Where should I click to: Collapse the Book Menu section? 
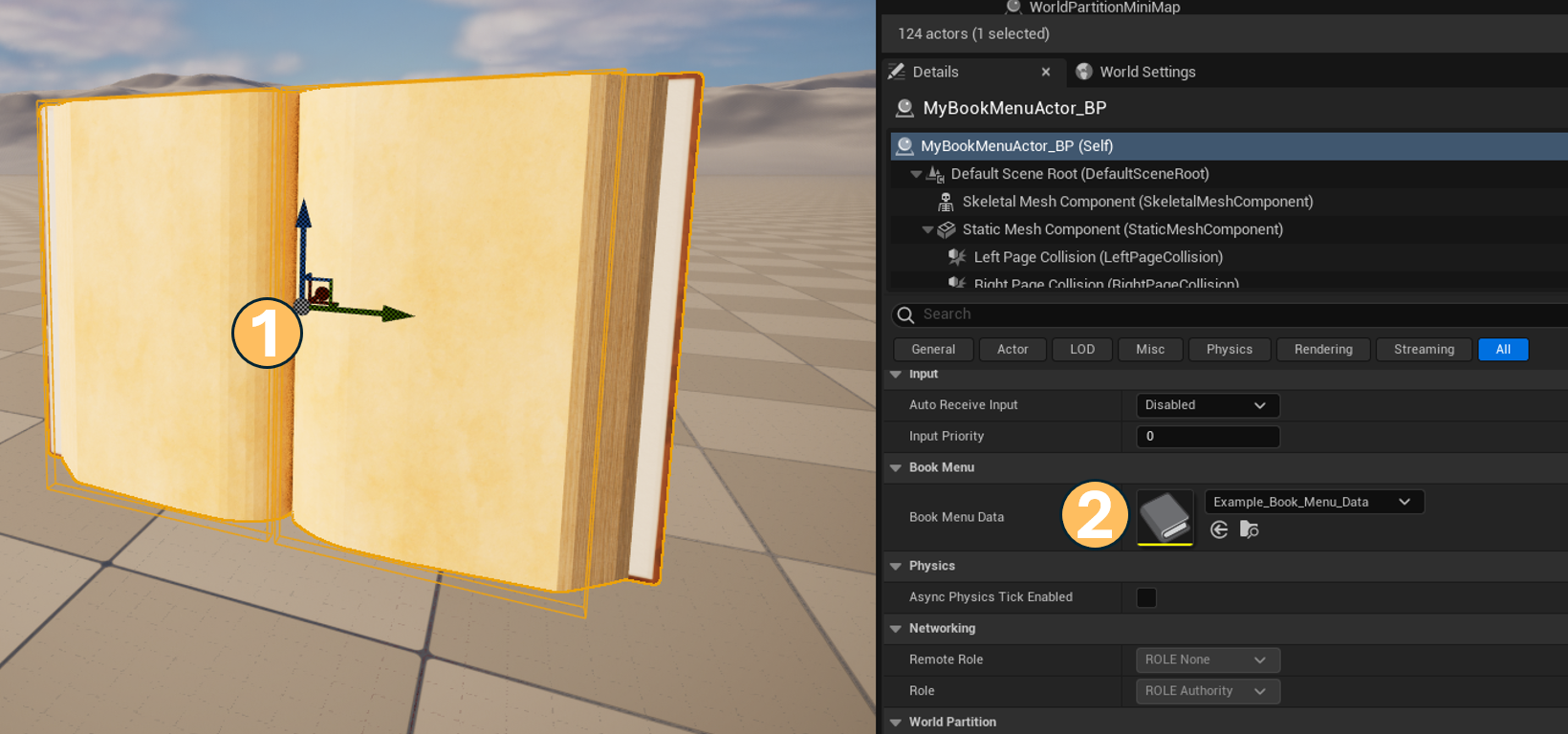coord(896,468)
